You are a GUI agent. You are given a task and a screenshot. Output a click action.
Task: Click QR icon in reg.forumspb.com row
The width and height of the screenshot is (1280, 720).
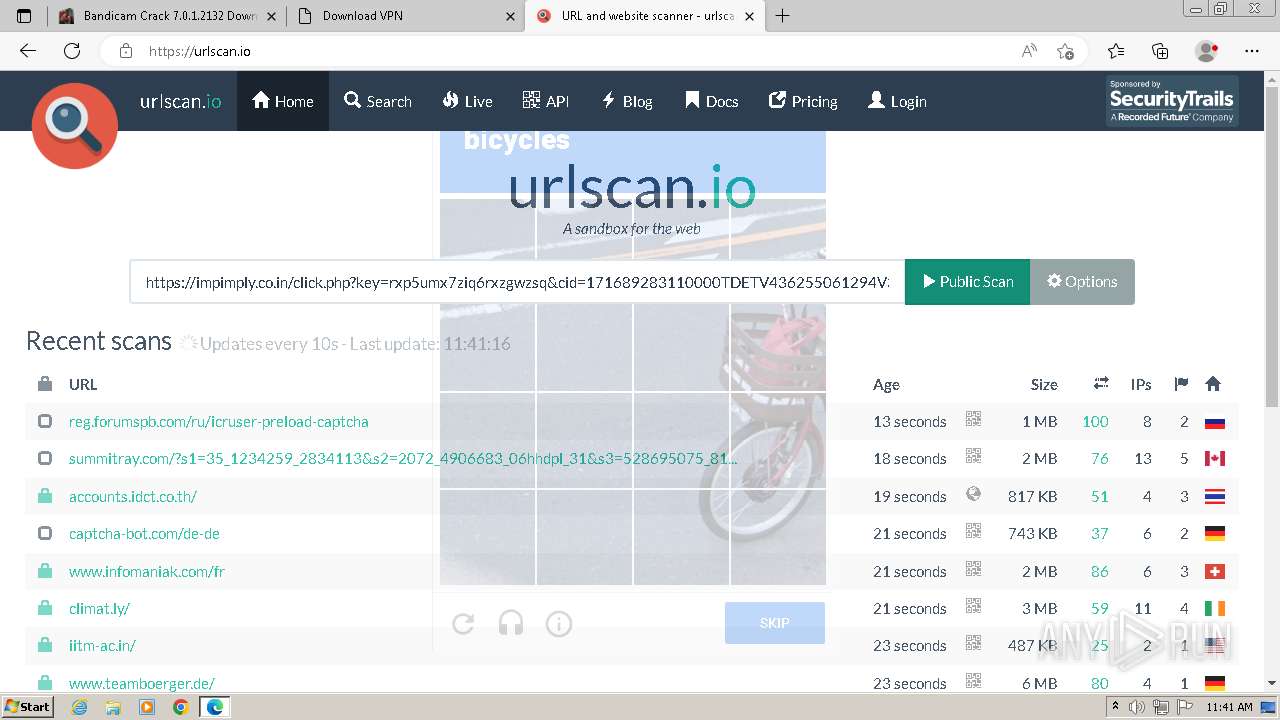pos(973,420)
